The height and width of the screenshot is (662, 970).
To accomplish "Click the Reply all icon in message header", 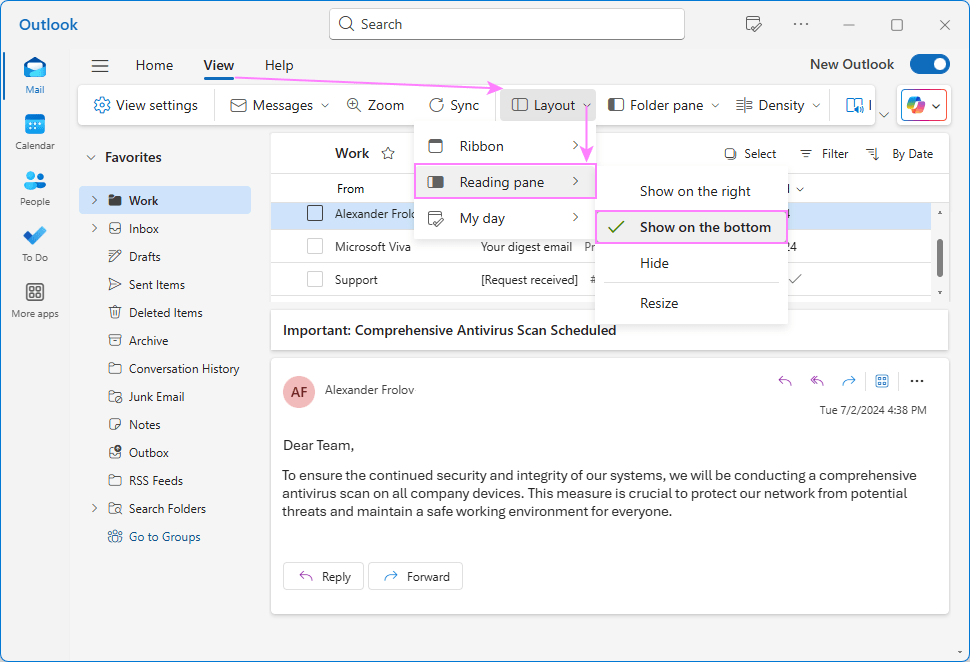I will point(817,381).
